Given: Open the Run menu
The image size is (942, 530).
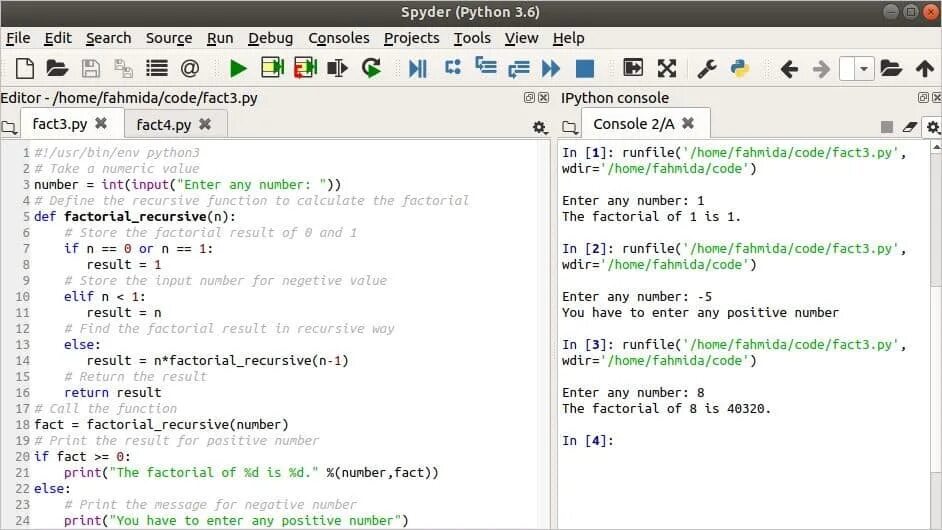Looking at the screenshot, I should (x=220, y=38).
